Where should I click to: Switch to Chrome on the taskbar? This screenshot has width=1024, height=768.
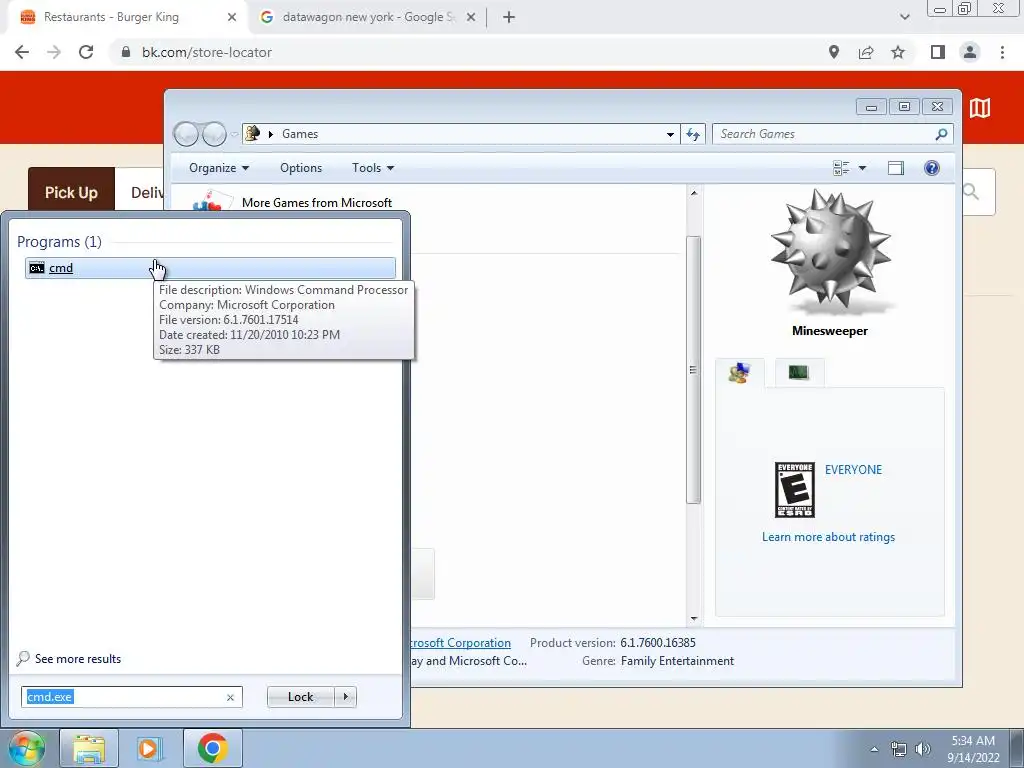point(212,748)
